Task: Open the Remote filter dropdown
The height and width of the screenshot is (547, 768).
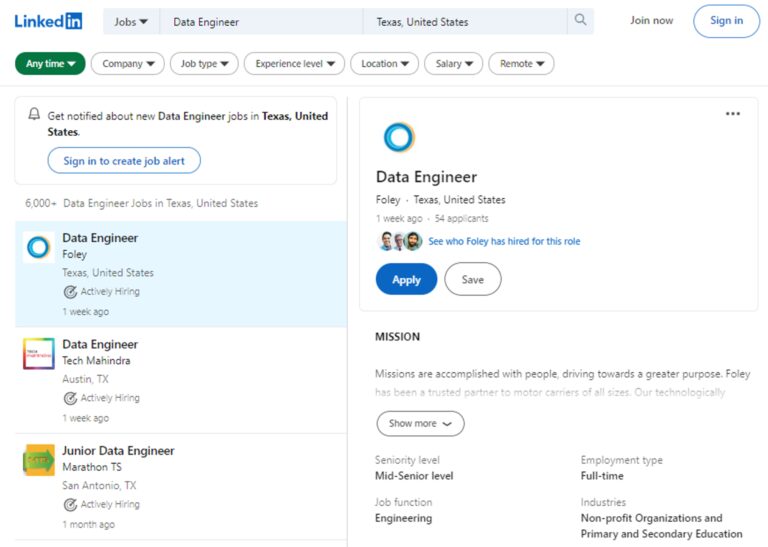Action: (521, 64)
